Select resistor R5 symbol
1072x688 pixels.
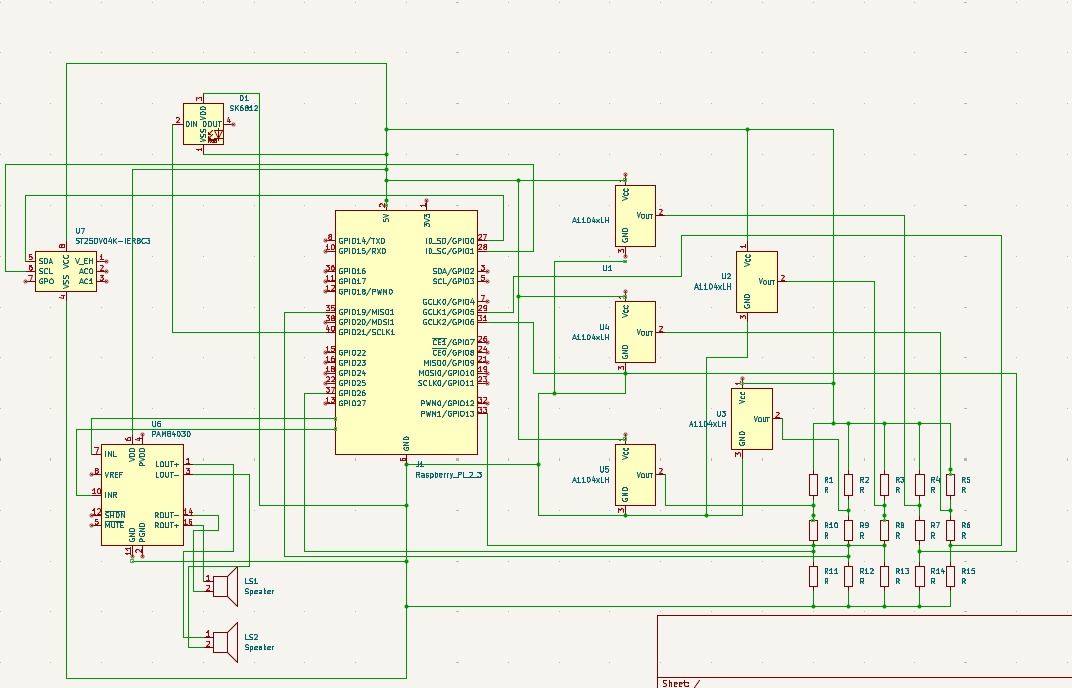click(x=950, y=485)
